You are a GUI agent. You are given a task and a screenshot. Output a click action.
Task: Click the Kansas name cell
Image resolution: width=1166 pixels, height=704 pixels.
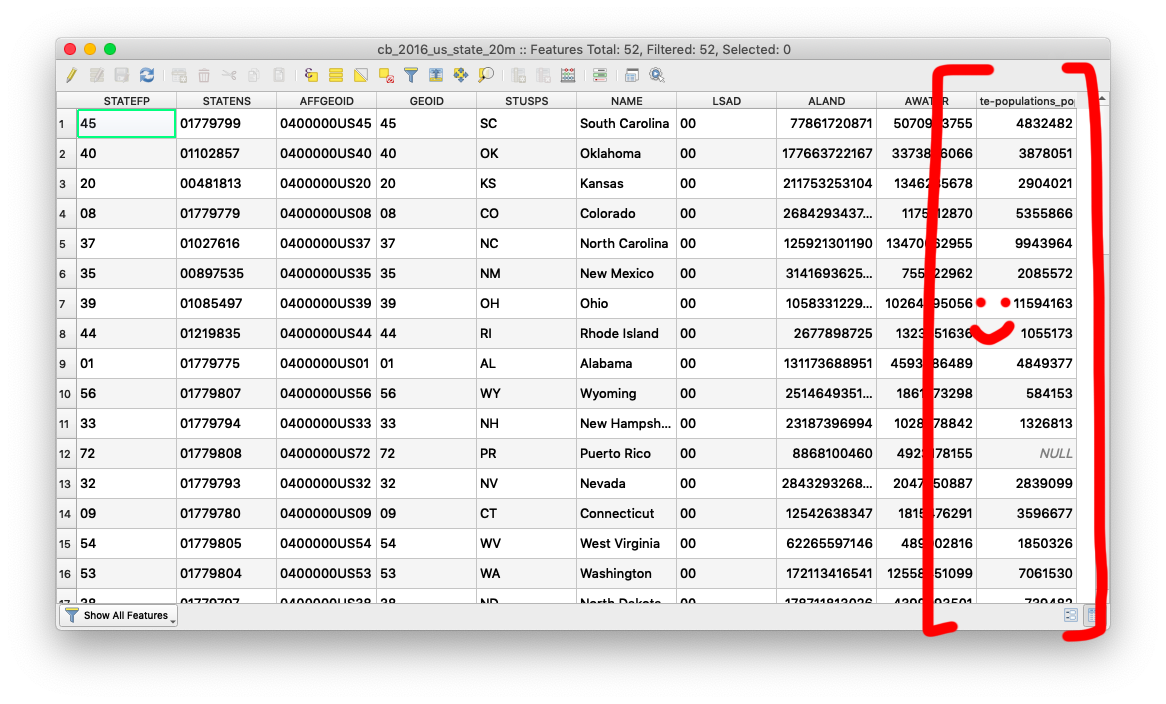click(626, 184)
